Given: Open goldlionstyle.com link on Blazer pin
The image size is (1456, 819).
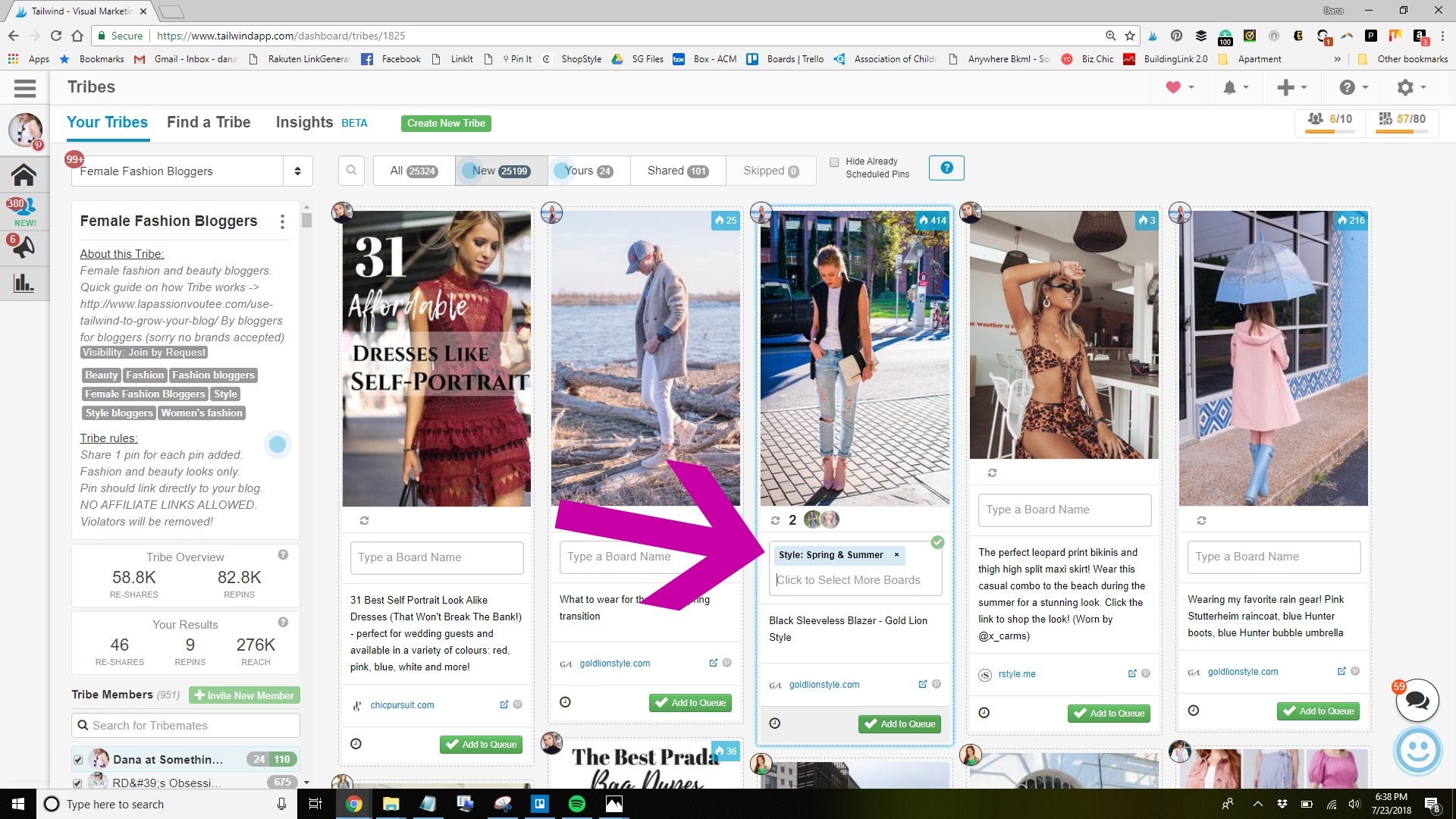Looking at the screenshot, I should click(x=824, y=685).
